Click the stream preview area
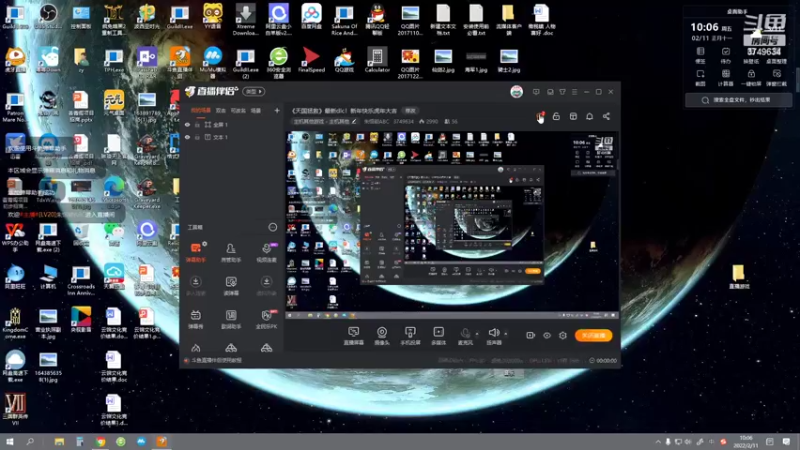Viewport: 800px width, 450px height. pyautogui.click(x=452, y=225)
